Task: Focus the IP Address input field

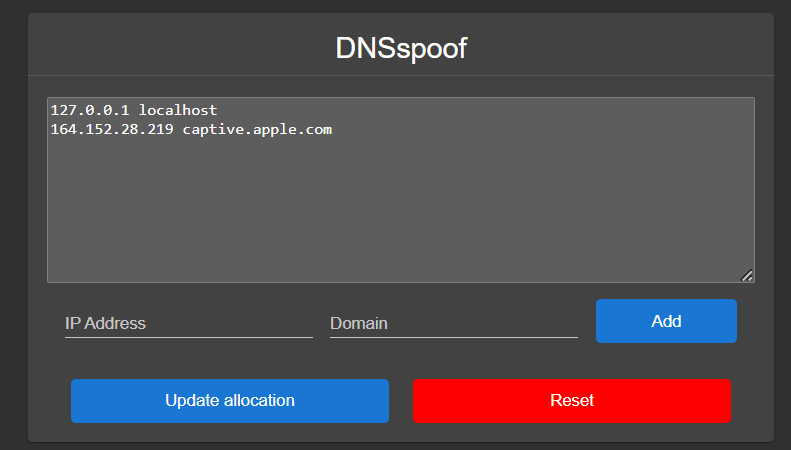Action: click(x=188, y=323)
